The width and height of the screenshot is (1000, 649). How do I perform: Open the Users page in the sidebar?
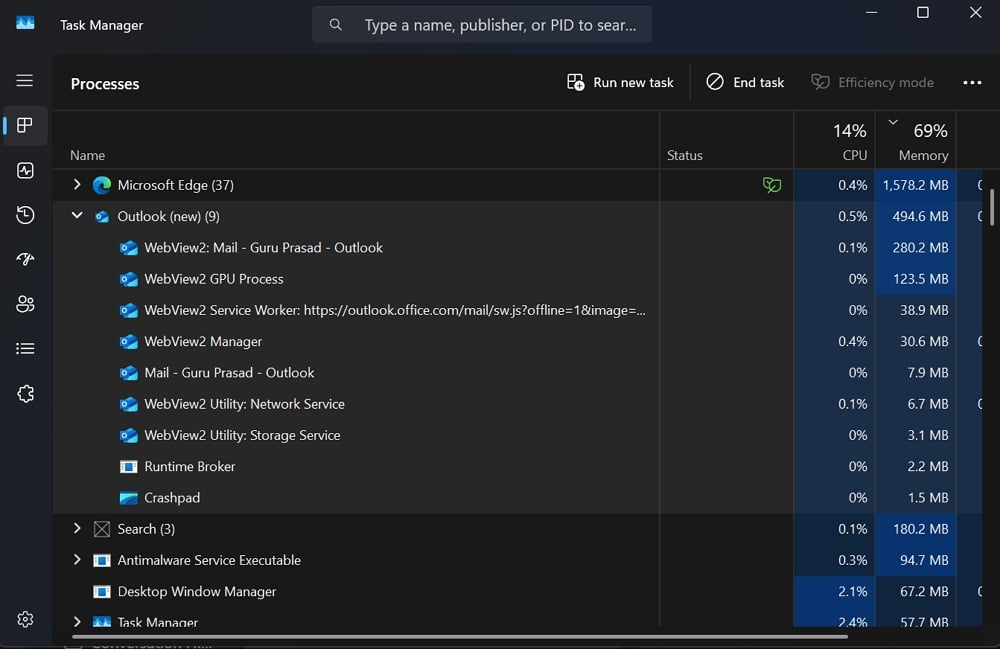[25, 304]
